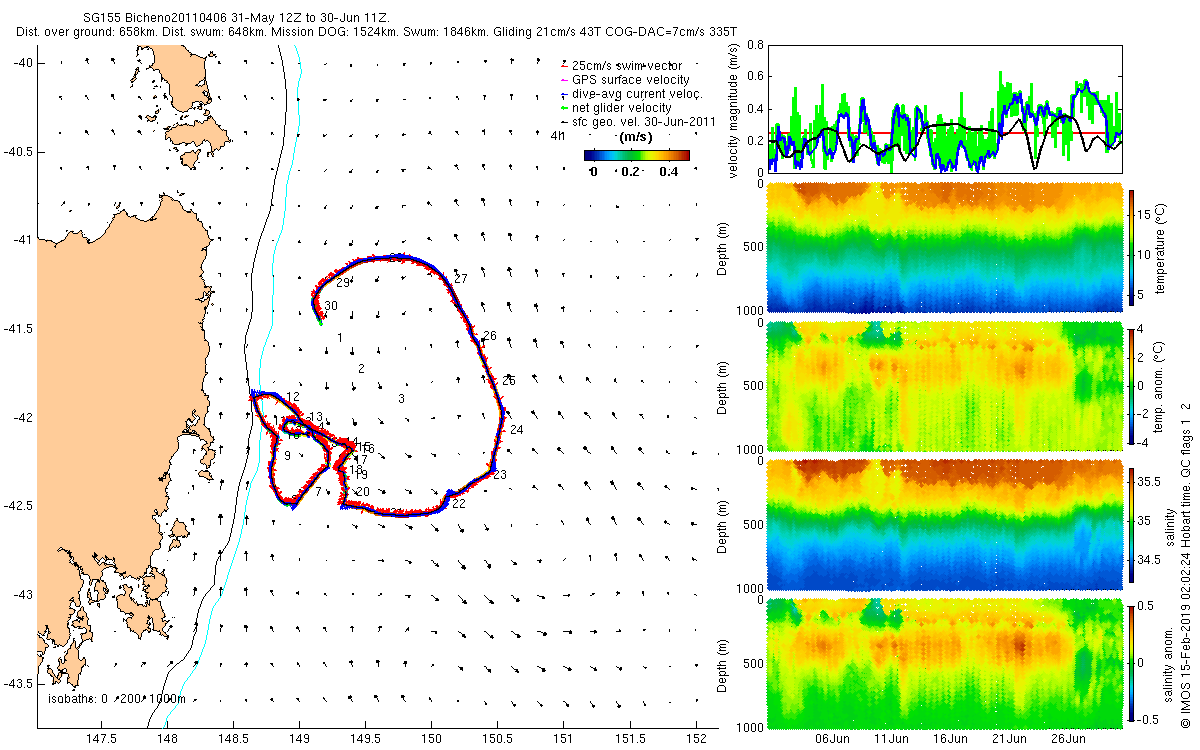Image resolution: width=1200 pixels, height=750 pixels.
Task: Click the '-43.5' latitude tick label
Action: click(x=17, y=683)
